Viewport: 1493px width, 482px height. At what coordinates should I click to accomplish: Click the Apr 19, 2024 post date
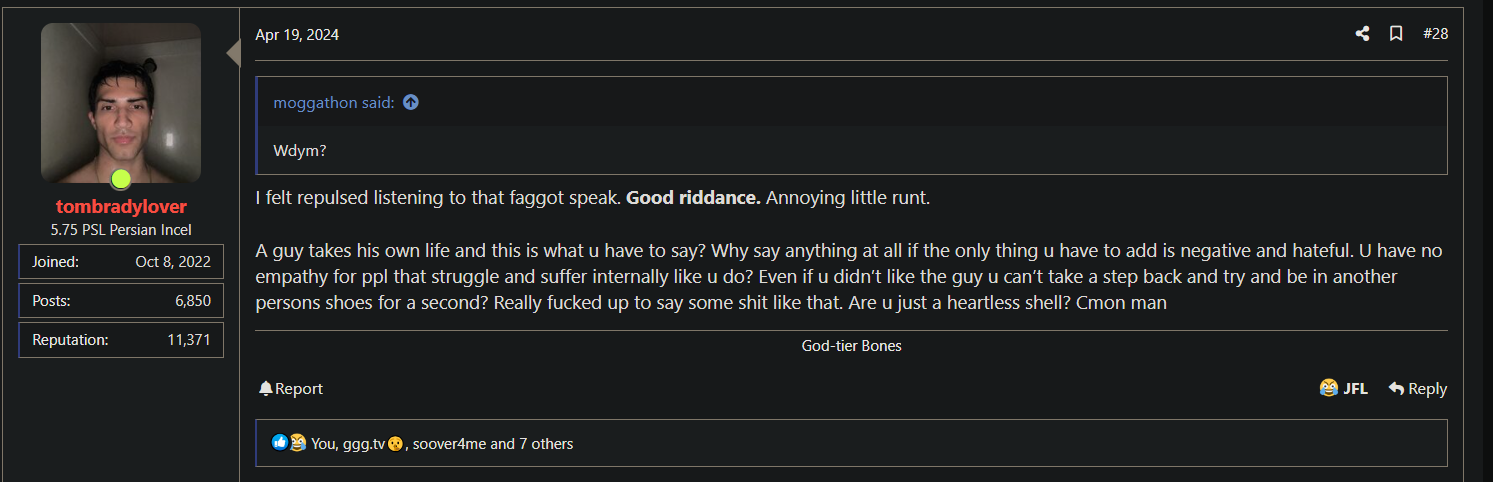(297, 35)
